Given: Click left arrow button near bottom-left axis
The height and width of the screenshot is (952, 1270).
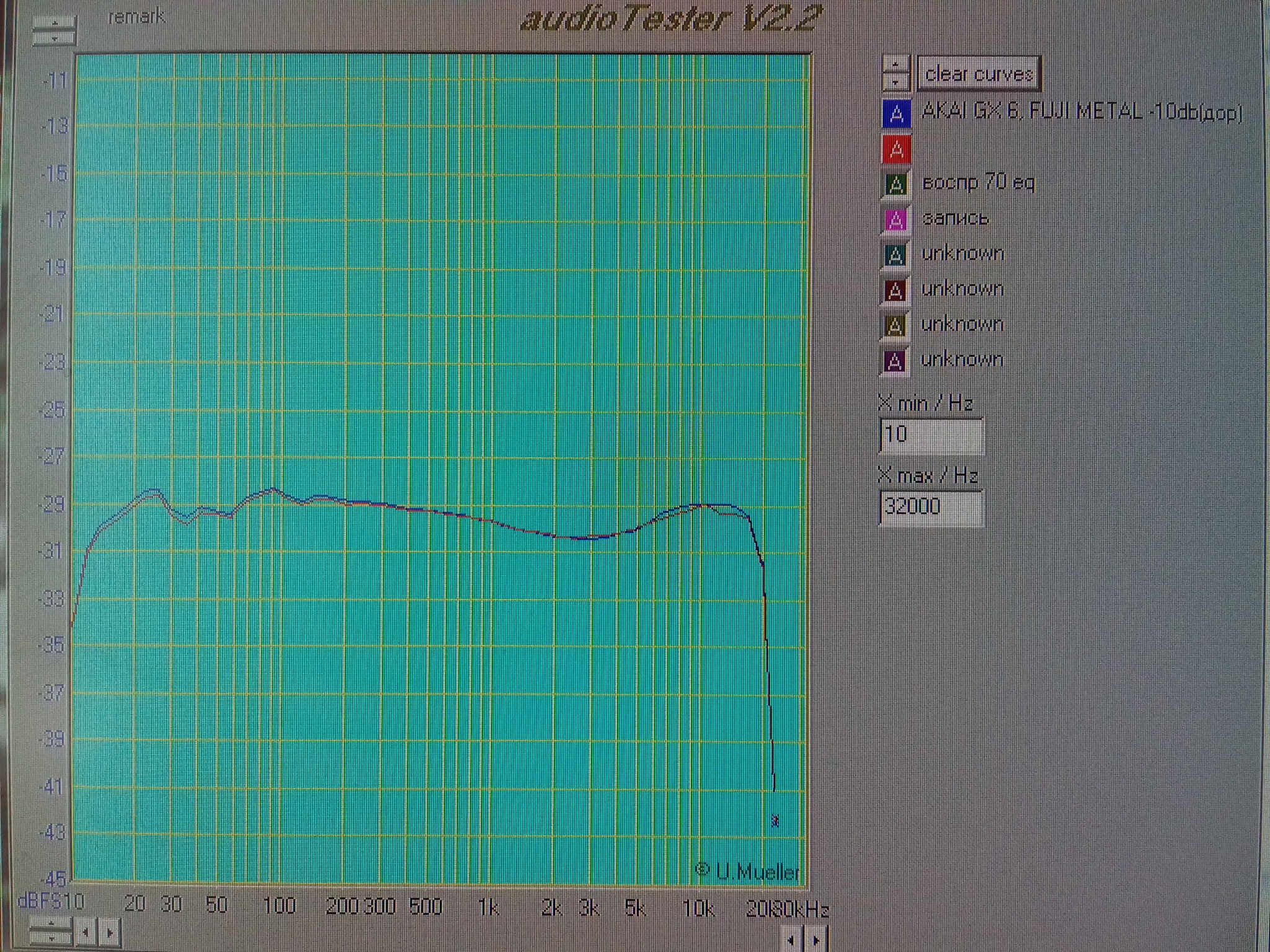Looking at the screenshot, I should 87,932.
